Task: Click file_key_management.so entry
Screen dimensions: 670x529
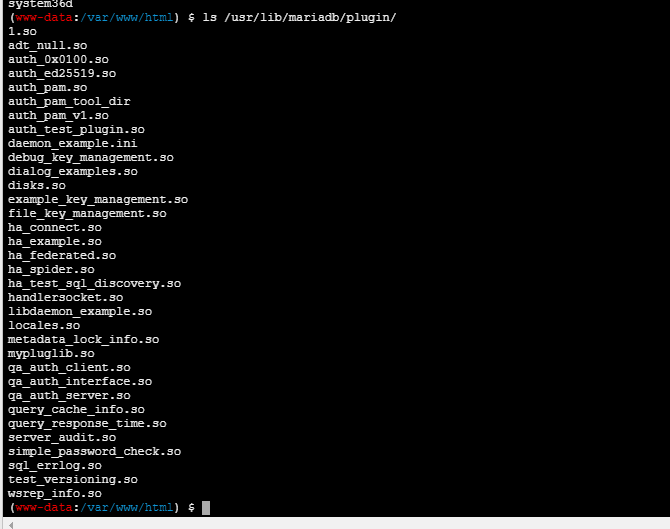Action: click(87, 214)
